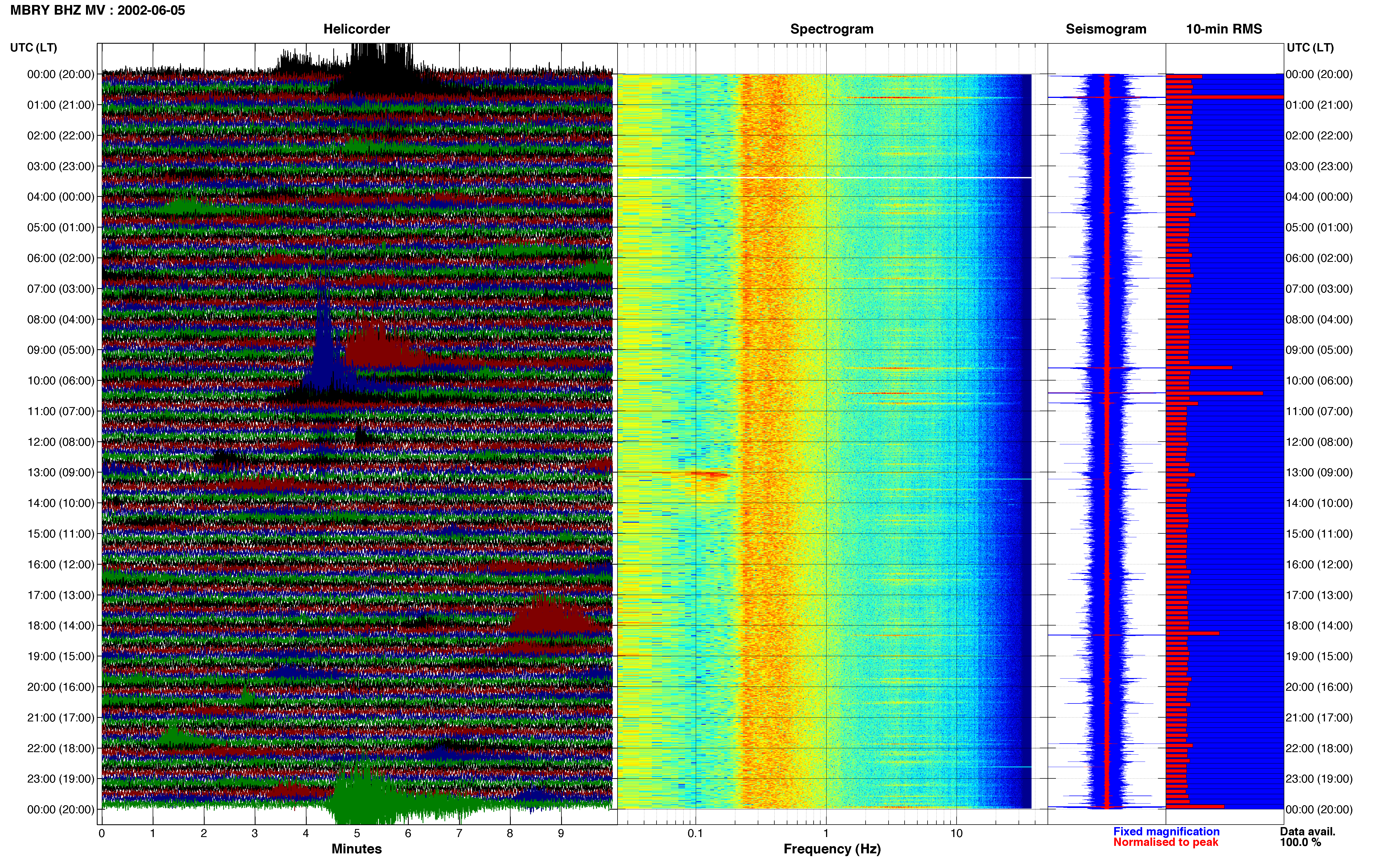Click the RMS panel's "14:00 (10:00)" time label
Image resolution: width=1388 pixels, height=868 pixels.
point(1319,504)
